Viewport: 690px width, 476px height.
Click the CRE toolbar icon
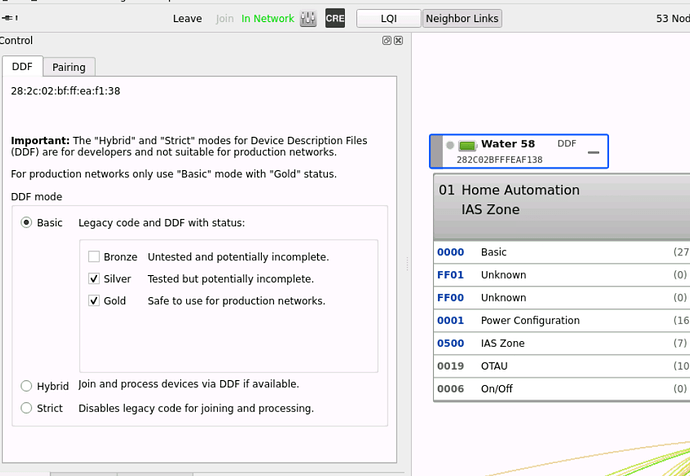335,18
